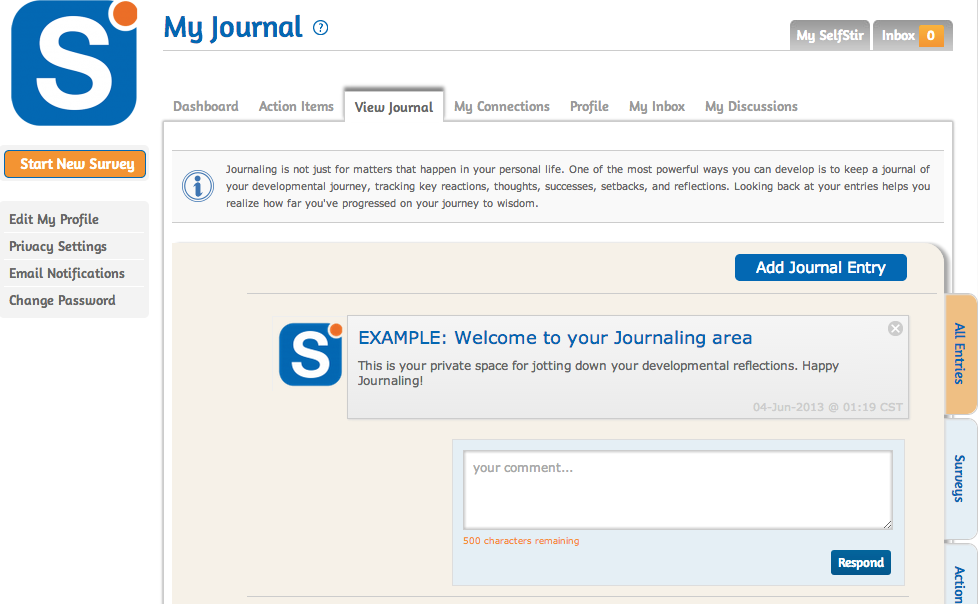Open Edit My Profile link

54,219
